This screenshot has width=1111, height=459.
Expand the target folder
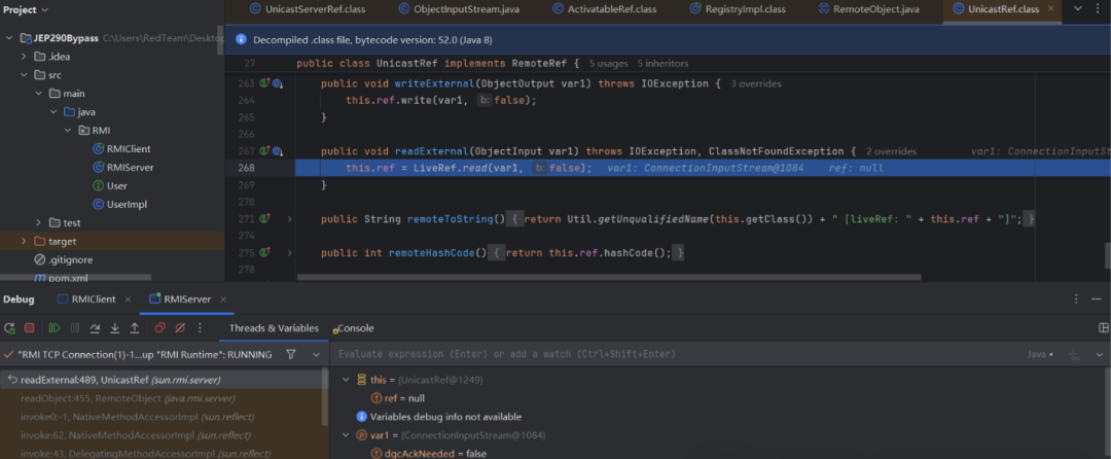click(23, 242)
